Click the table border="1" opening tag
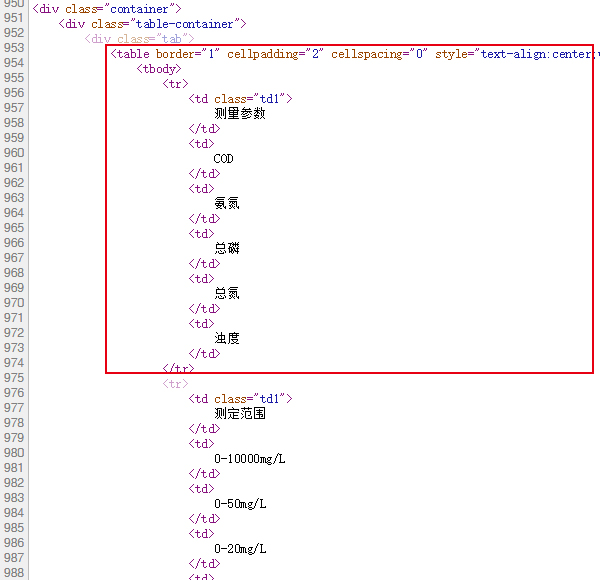The width and height of the screenshot is (600, 580). 165,54
